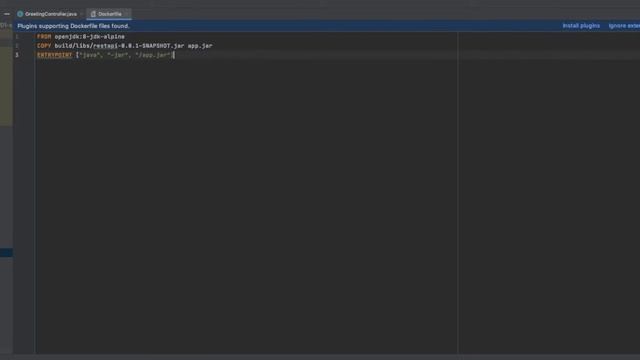Image resolution: width=640 pixels, height=360 pixels.
Task: Click the Install plugins link
Action: point(581,26)
